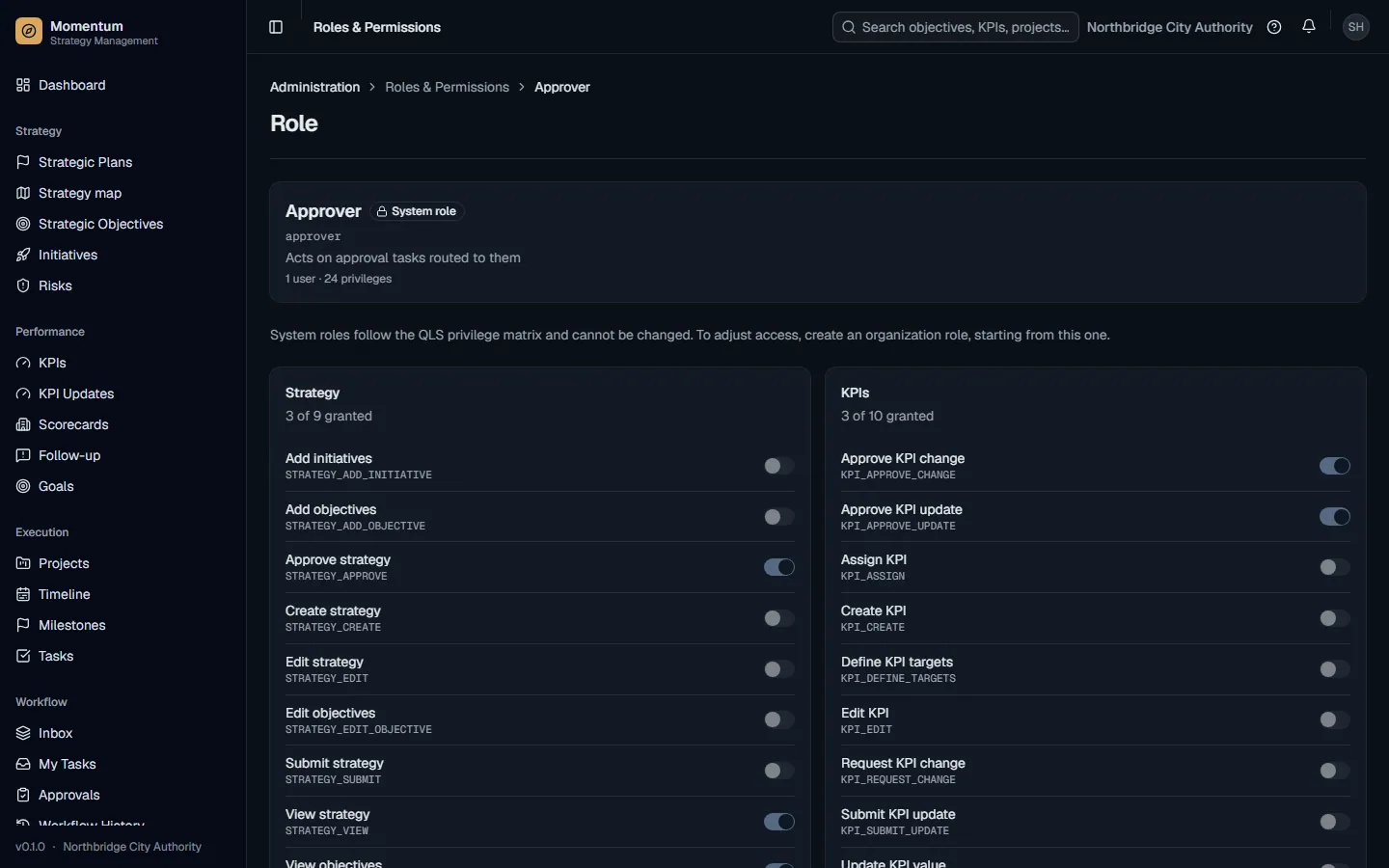
Task: Click the Roles & Permissions breadcrumb link
Action: 447,87
